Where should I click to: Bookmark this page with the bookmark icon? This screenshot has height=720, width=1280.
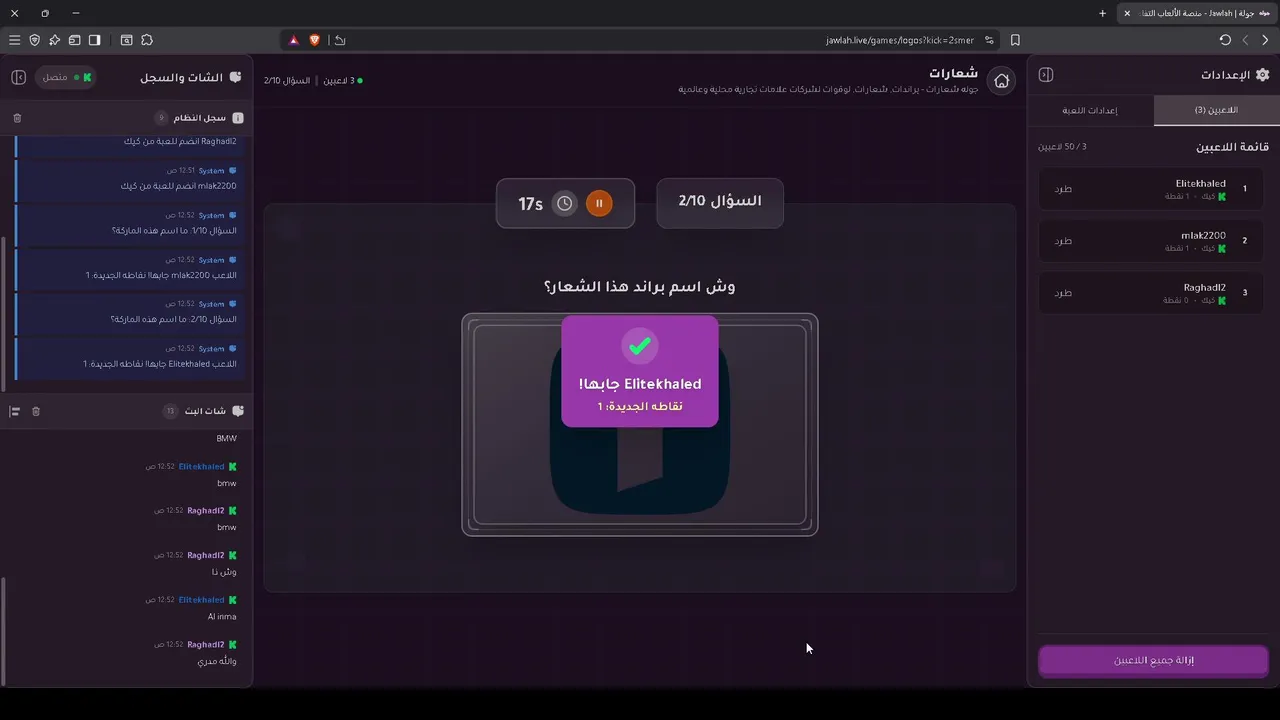click(x=1015, y=40)
